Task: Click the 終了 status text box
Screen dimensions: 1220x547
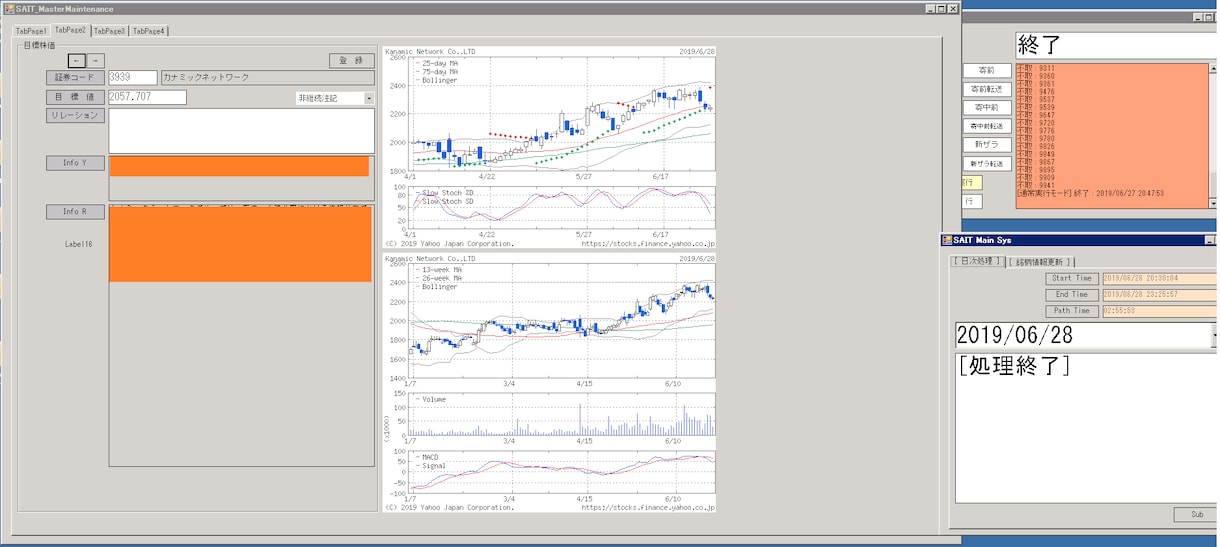Action: 1115,45
